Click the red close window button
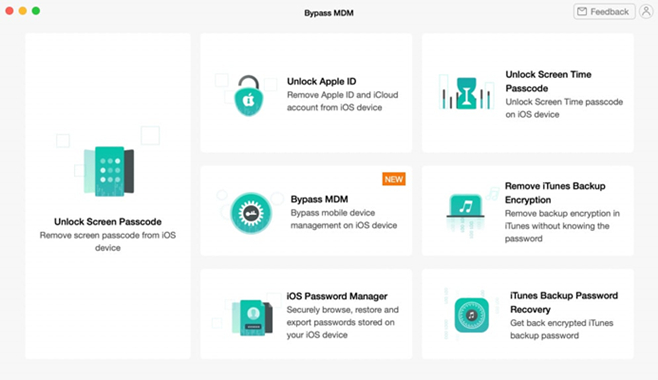Screen dimensions: 658x380 [x=9, y=11]
